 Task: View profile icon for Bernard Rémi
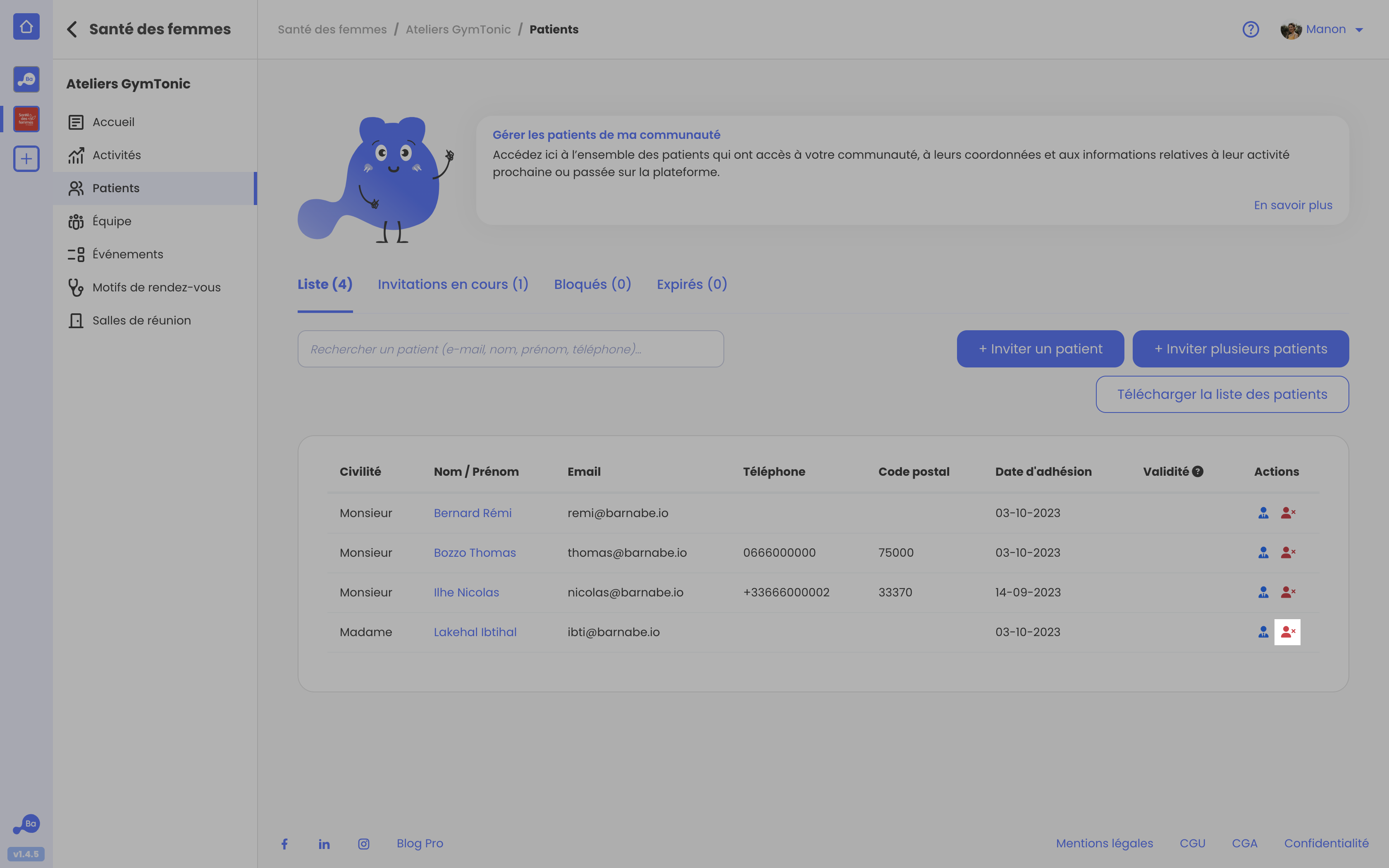click(x=1263, y=513)
